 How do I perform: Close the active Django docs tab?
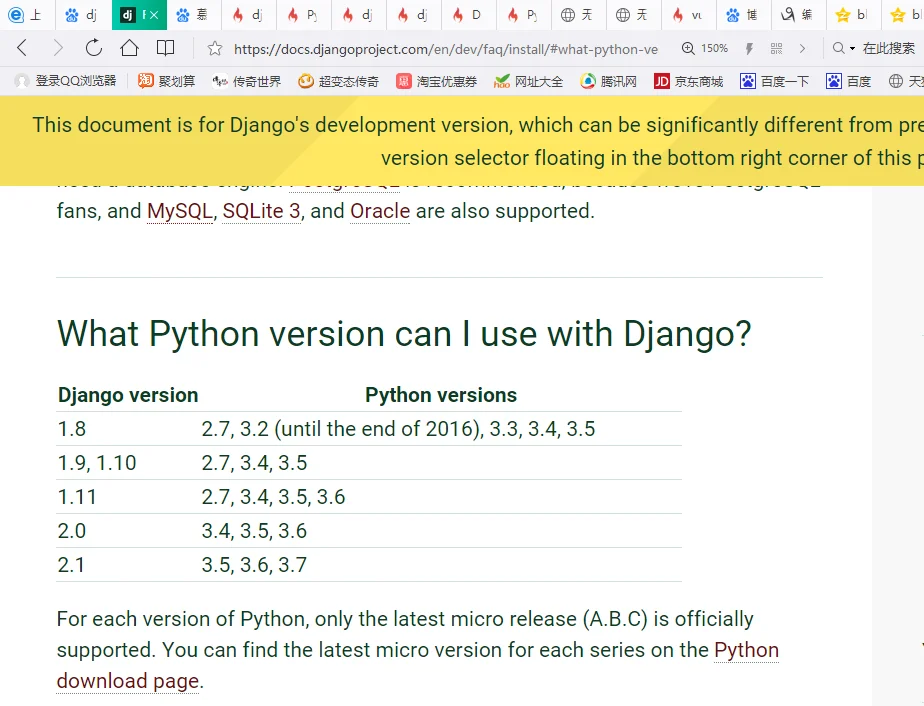click(153, 15)
